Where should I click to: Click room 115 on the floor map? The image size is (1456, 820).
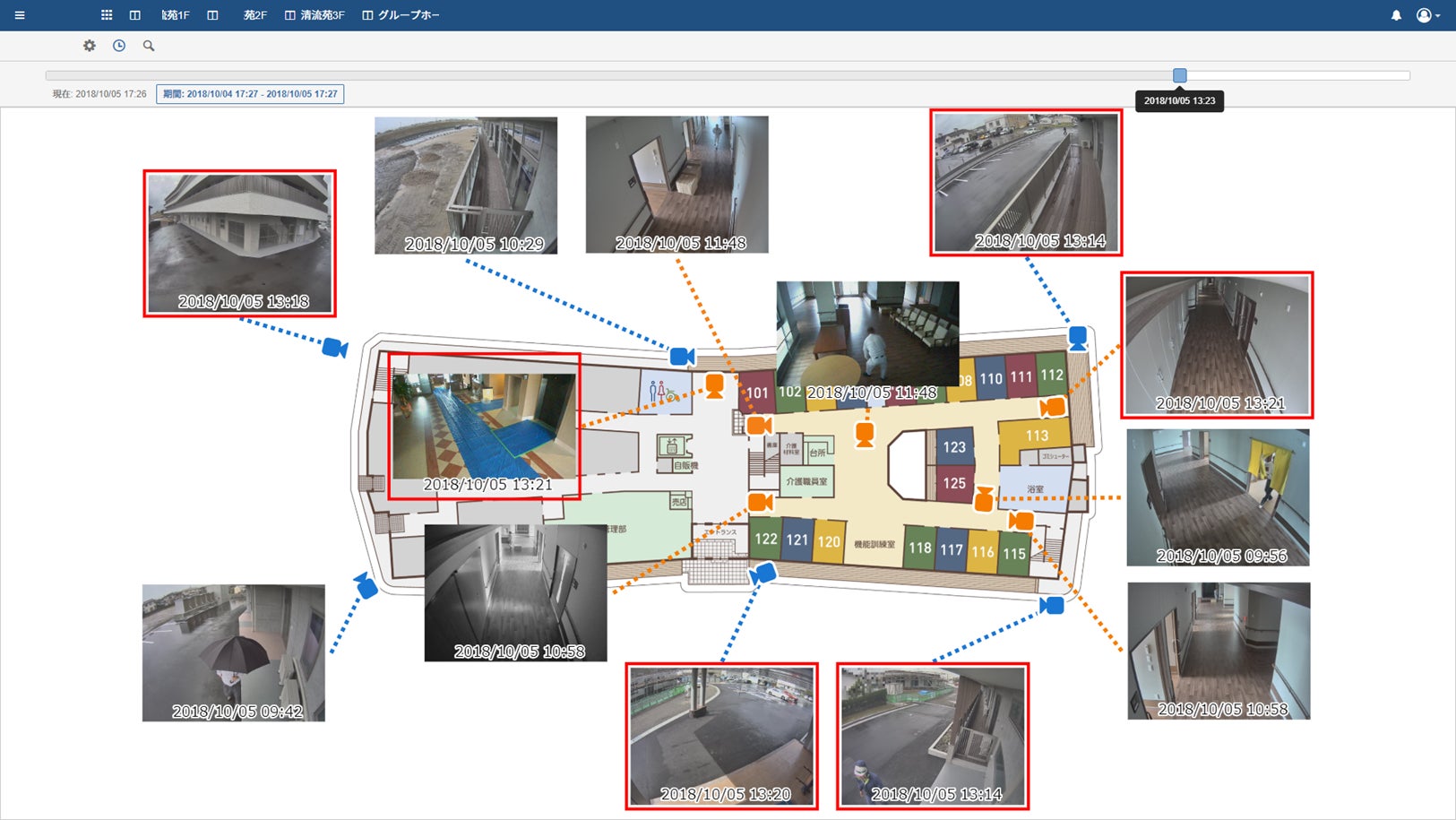tap(1014, 554)
